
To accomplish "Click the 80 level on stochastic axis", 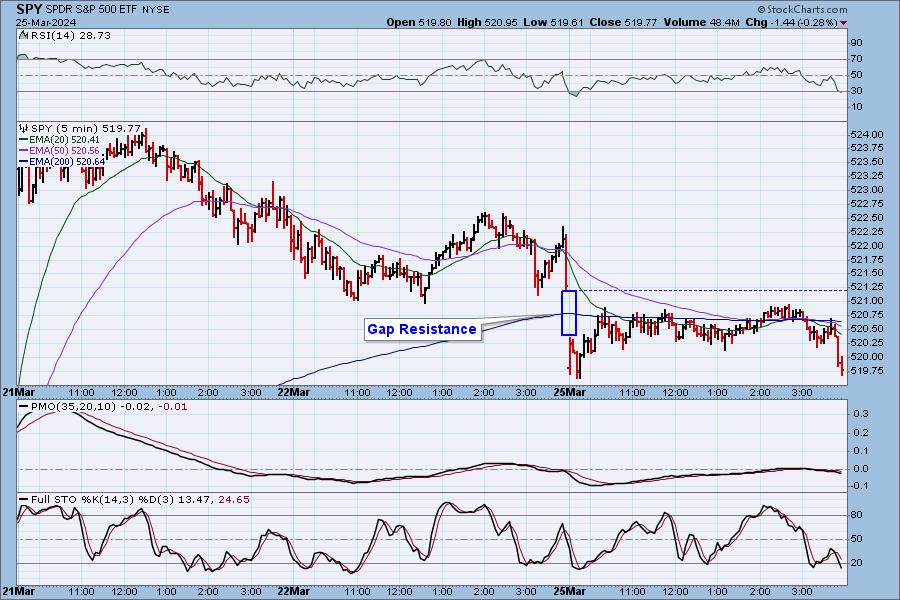I will pyautogui.click(x=856, y=515).
